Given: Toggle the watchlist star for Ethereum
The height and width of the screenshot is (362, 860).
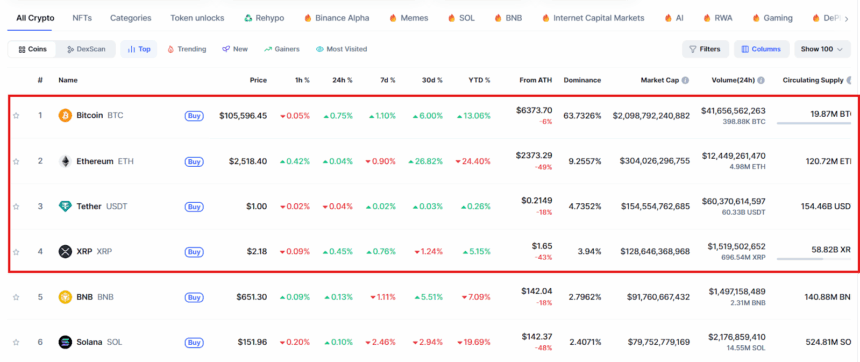Looking at the screenshot, I should (16, 161).
